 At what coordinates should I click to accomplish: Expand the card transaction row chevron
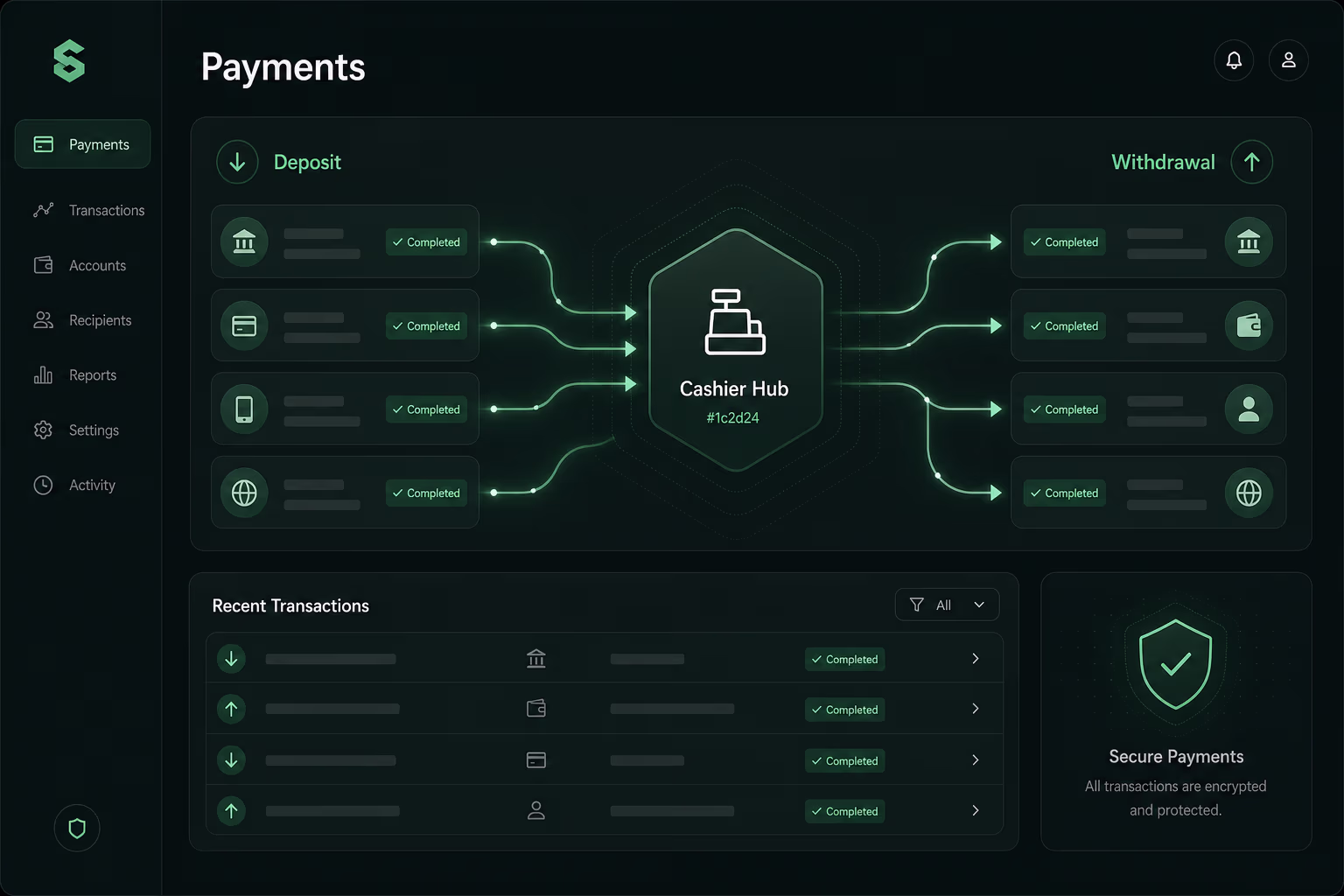[x=976, y=759]
